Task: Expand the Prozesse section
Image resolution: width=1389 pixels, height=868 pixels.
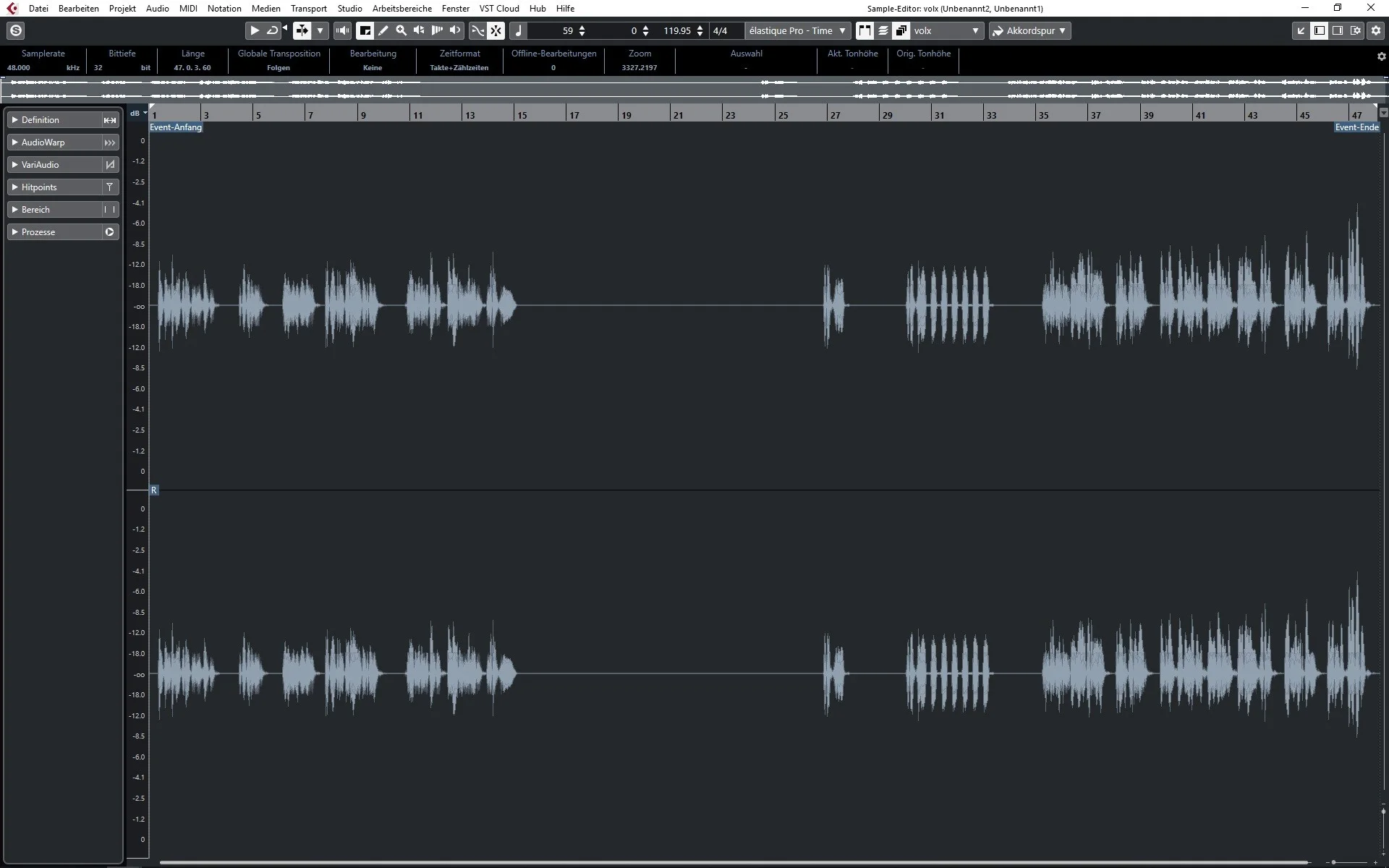Action: pos(62,232)
